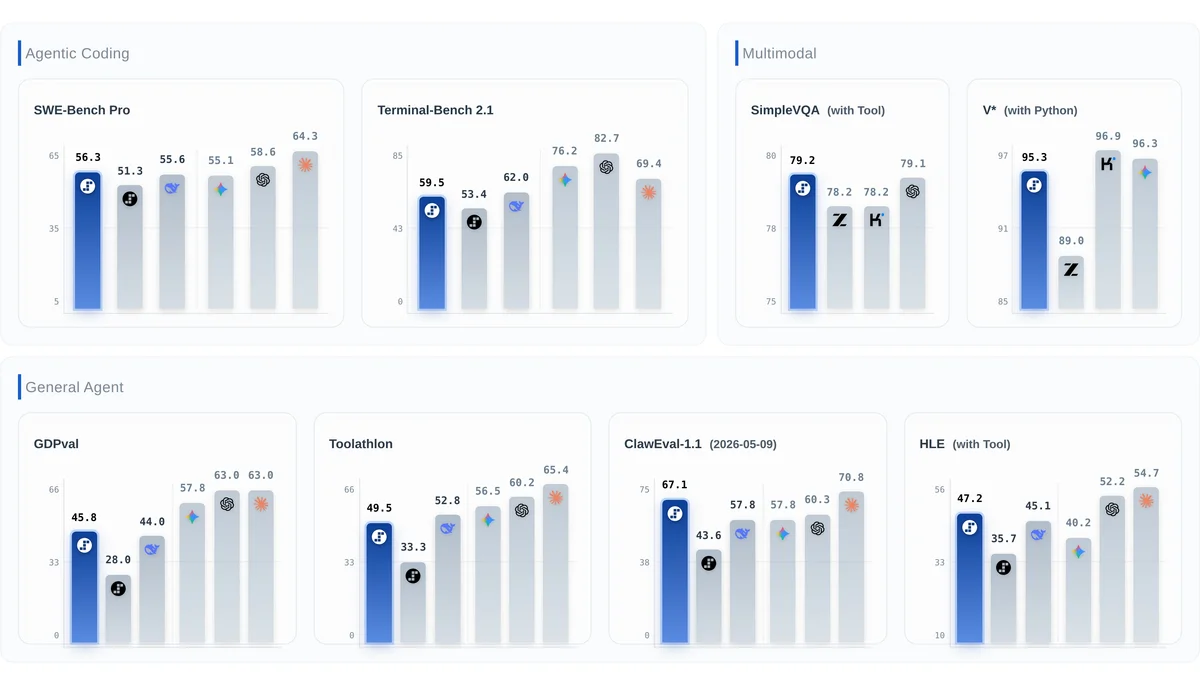
Task: Select the Claude starburst icon in GDPval chart
Action: 261,503
